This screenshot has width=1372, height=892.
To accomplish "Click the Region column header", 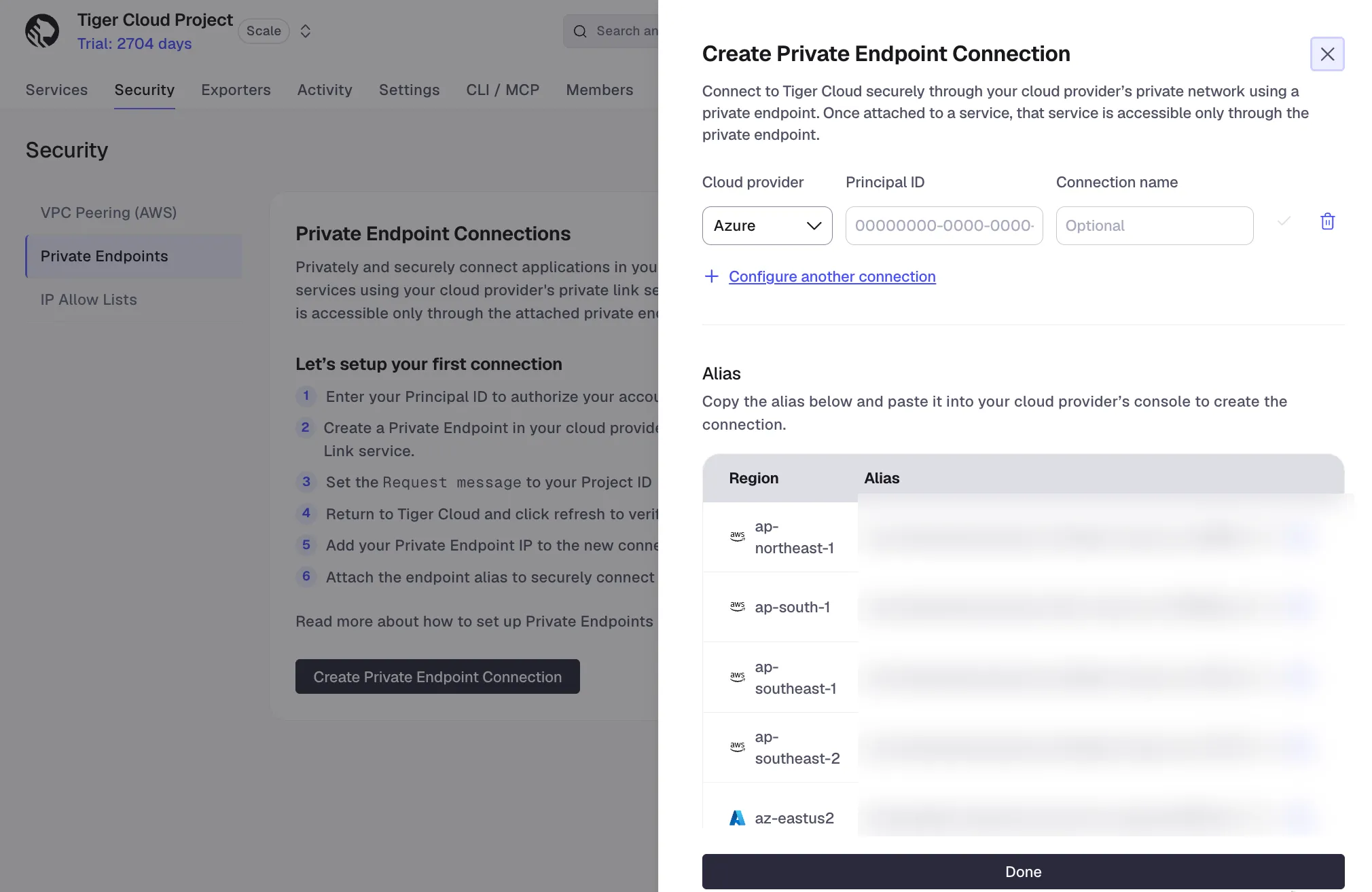I will click(753, 478).
